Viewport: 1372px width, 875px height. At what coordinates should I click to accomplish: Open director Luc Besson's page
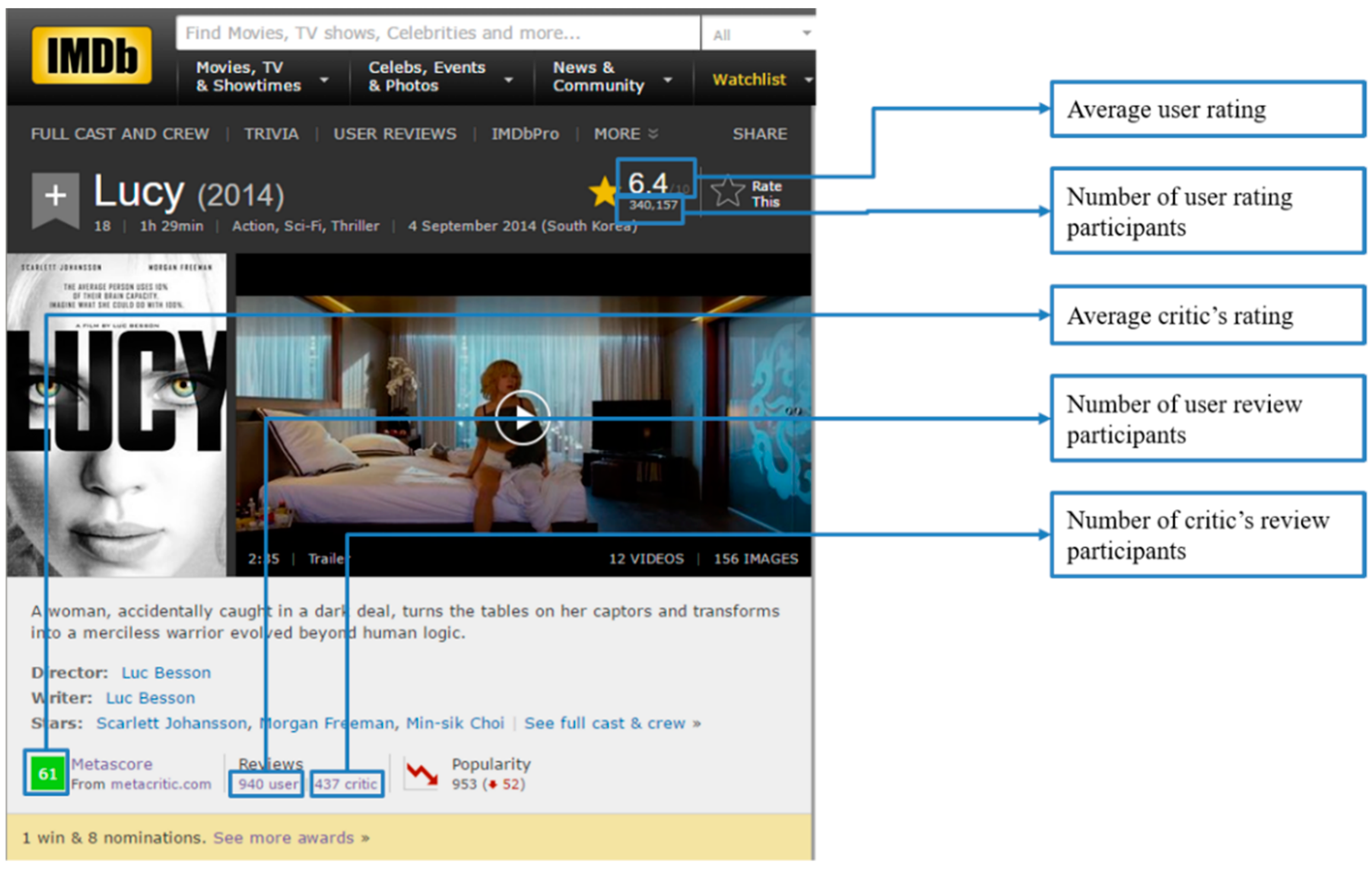tap(166, 673)
